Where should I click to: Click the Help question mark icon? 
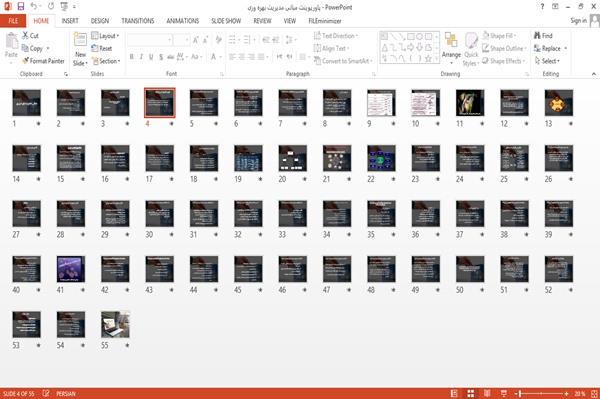tap(542, 7)
